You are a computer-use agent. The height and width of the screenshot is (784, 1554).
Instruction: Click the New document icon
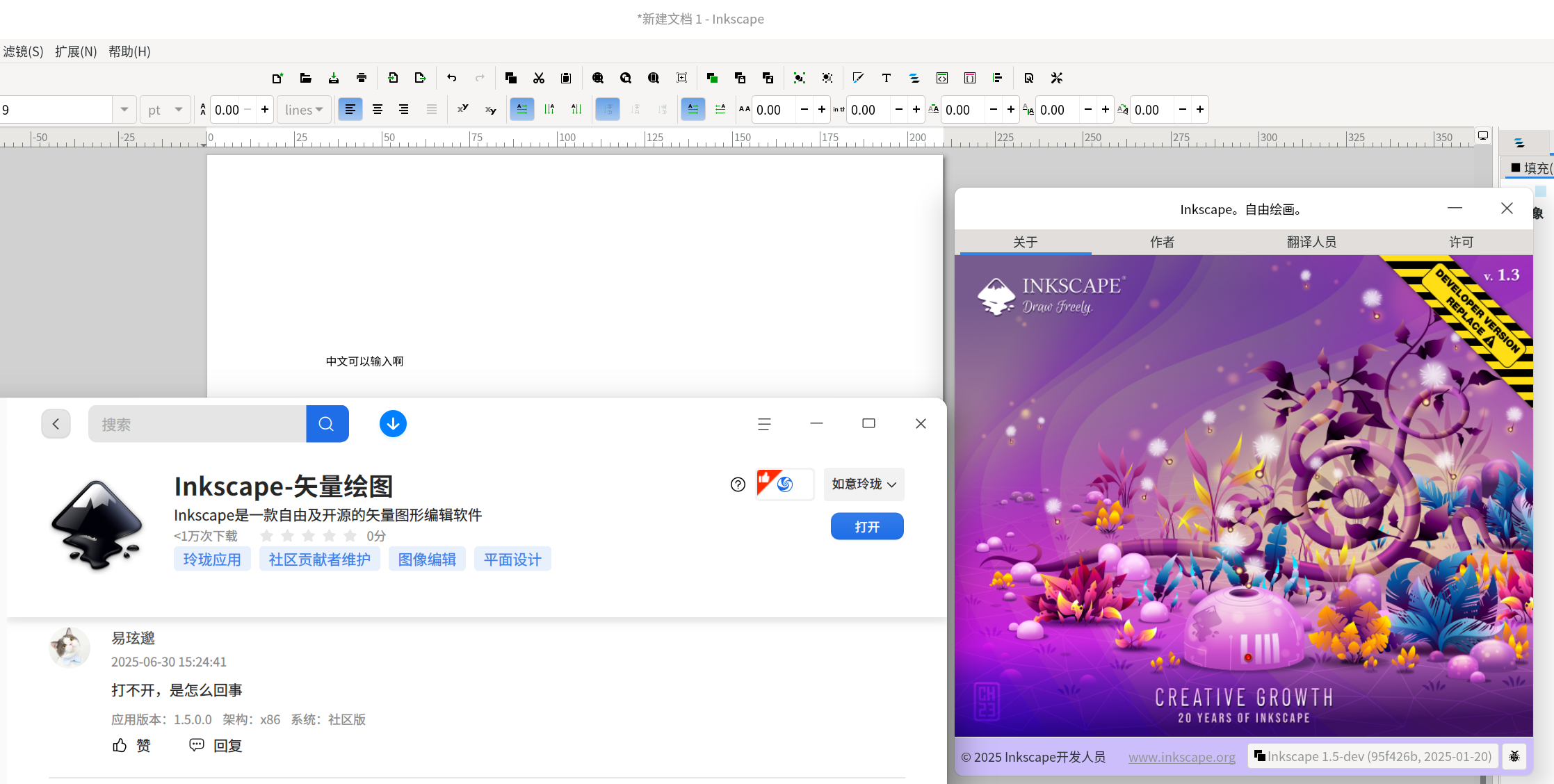pos(277,78)
